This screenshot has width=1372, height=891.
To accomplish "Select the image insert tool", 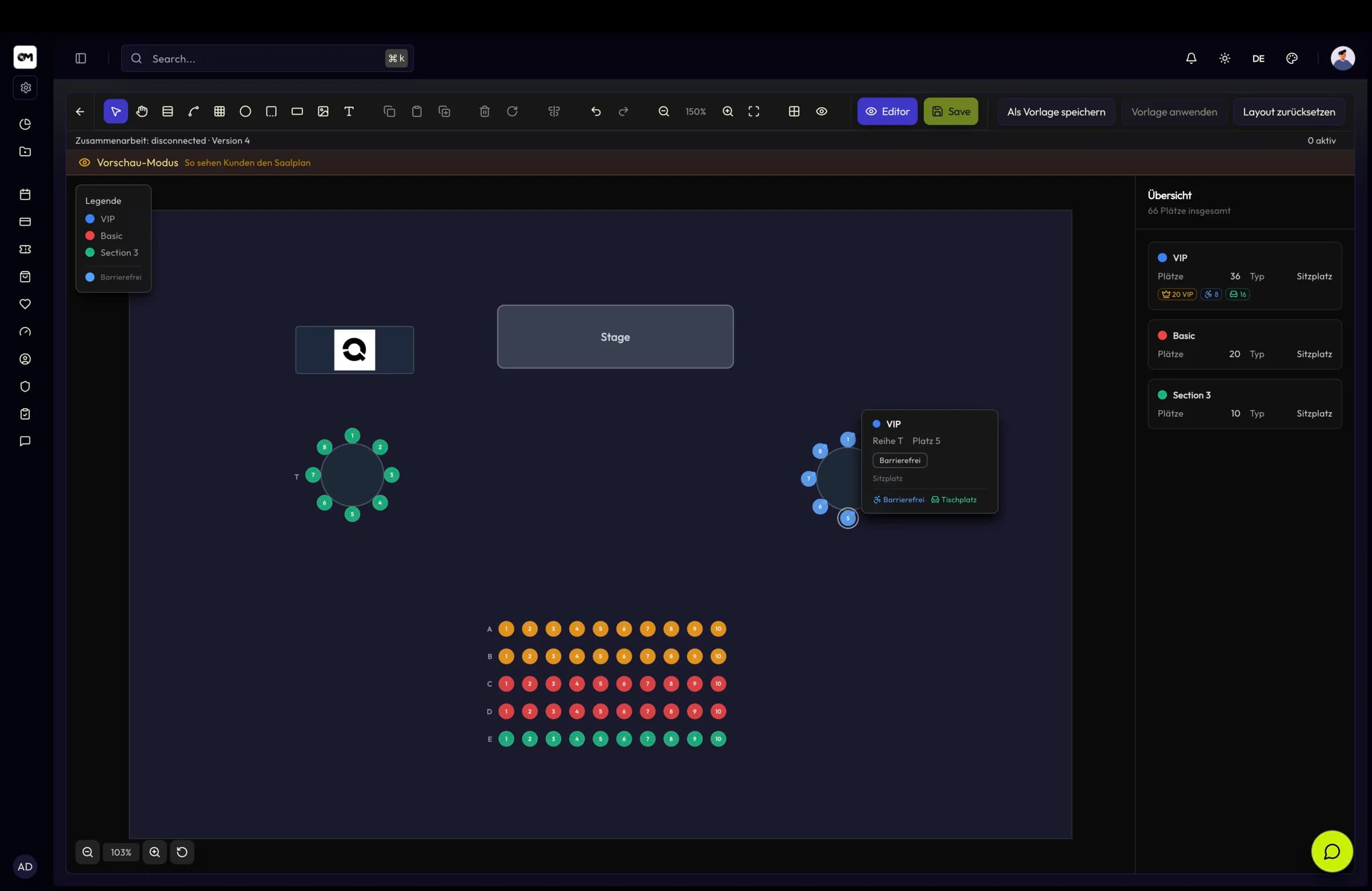I will [x=323, y=111].
